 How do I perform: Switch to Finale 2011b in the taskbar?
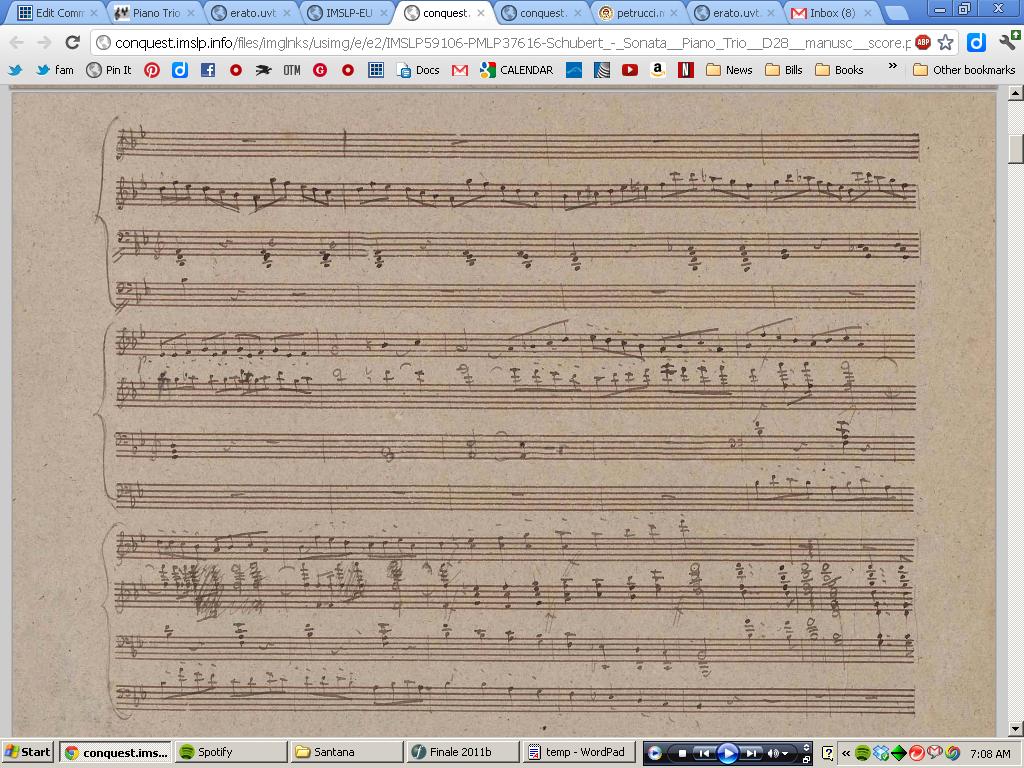coord(462,752)
